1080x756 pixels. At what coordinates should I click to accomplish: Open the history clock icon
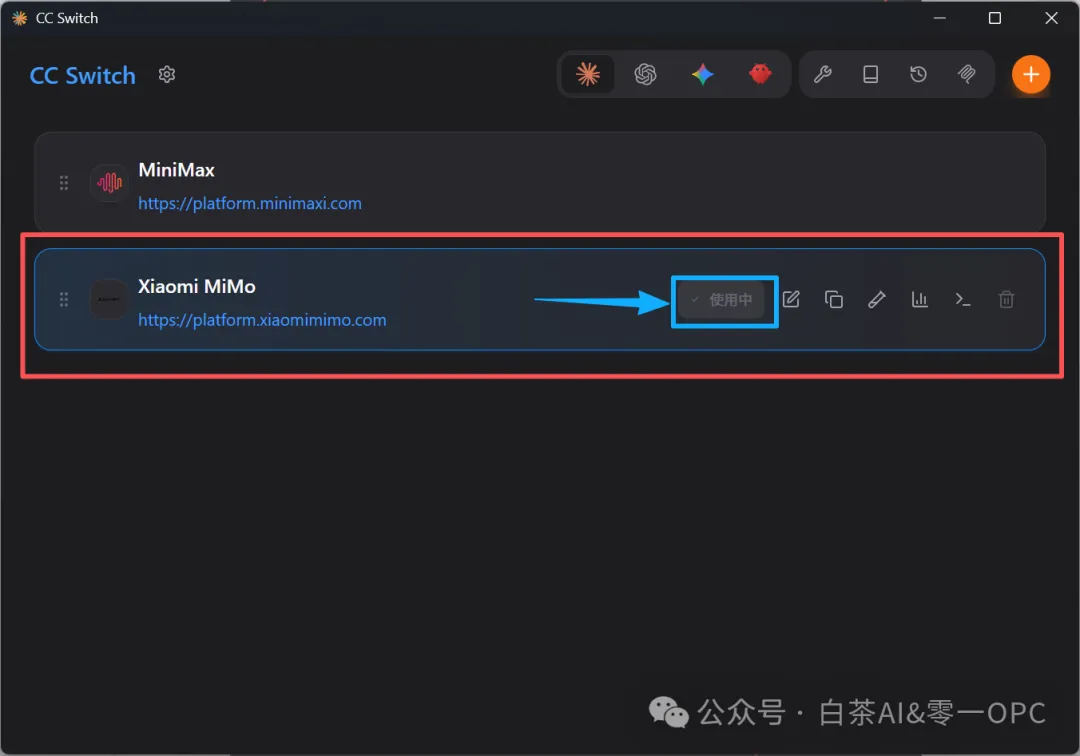pyautogui.click(x=918, y=74)
